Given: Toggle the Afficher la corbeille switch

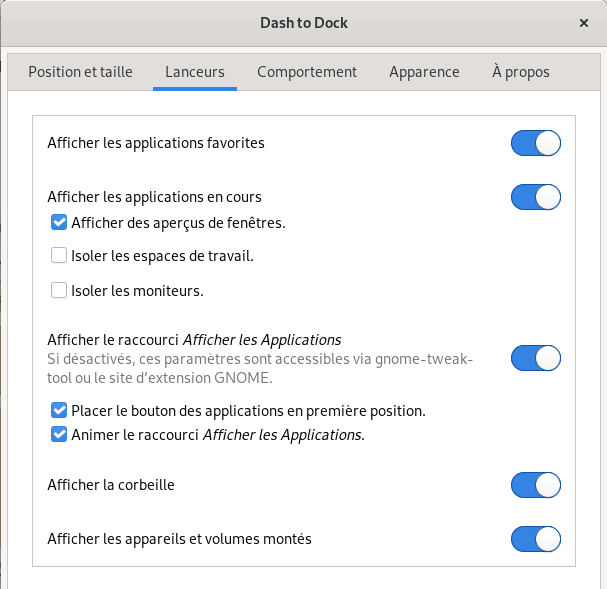Looking at the screenshot, I should [x=536, y=485].
